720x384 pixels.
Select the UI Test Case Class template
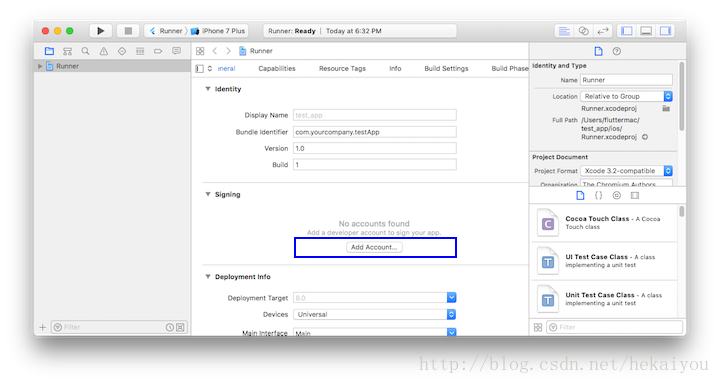[604, 261]
